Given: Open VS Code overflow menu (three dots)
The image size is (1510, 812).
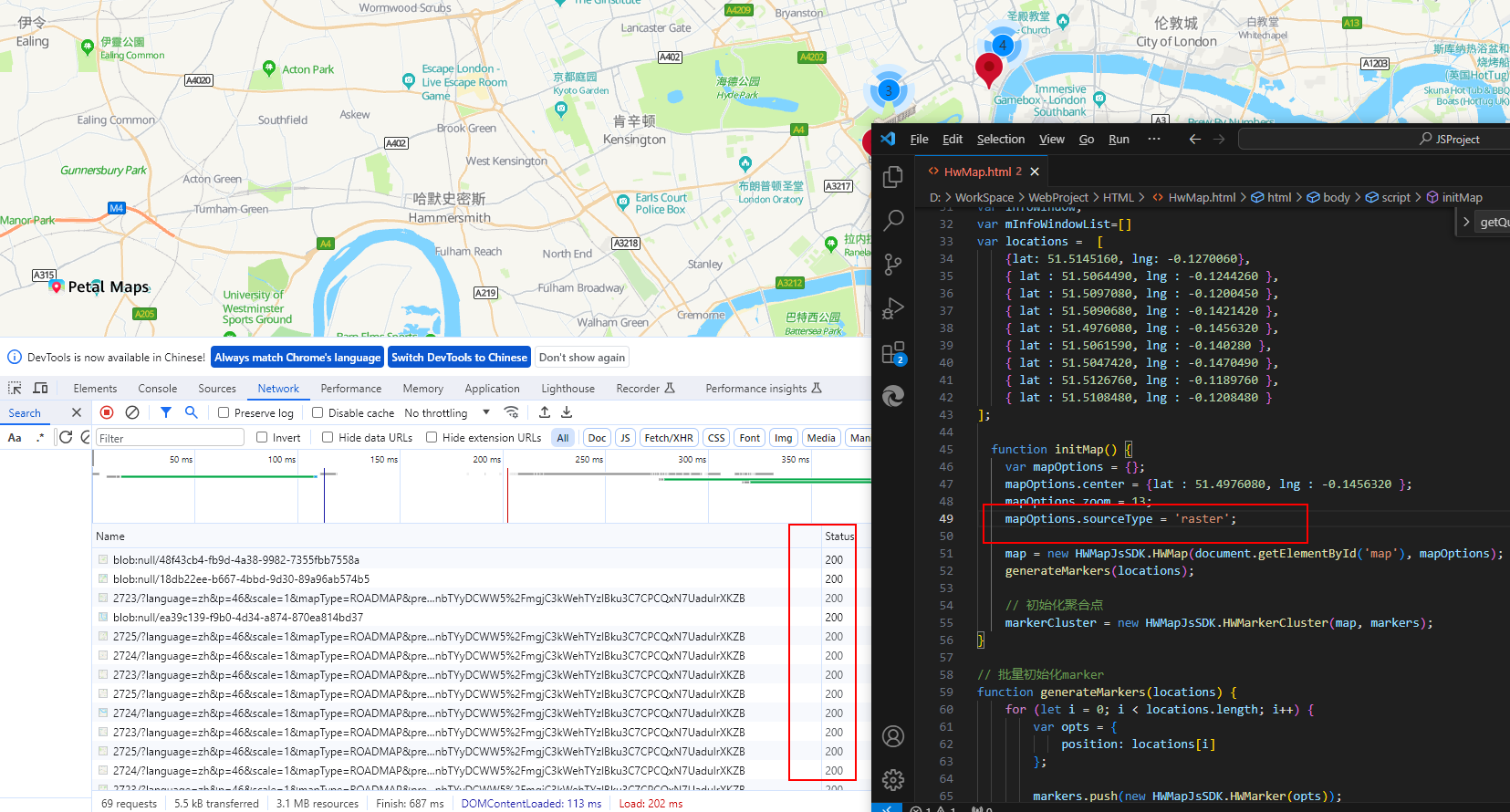Looking at the screenshot, I should [x=1154, y=139].
